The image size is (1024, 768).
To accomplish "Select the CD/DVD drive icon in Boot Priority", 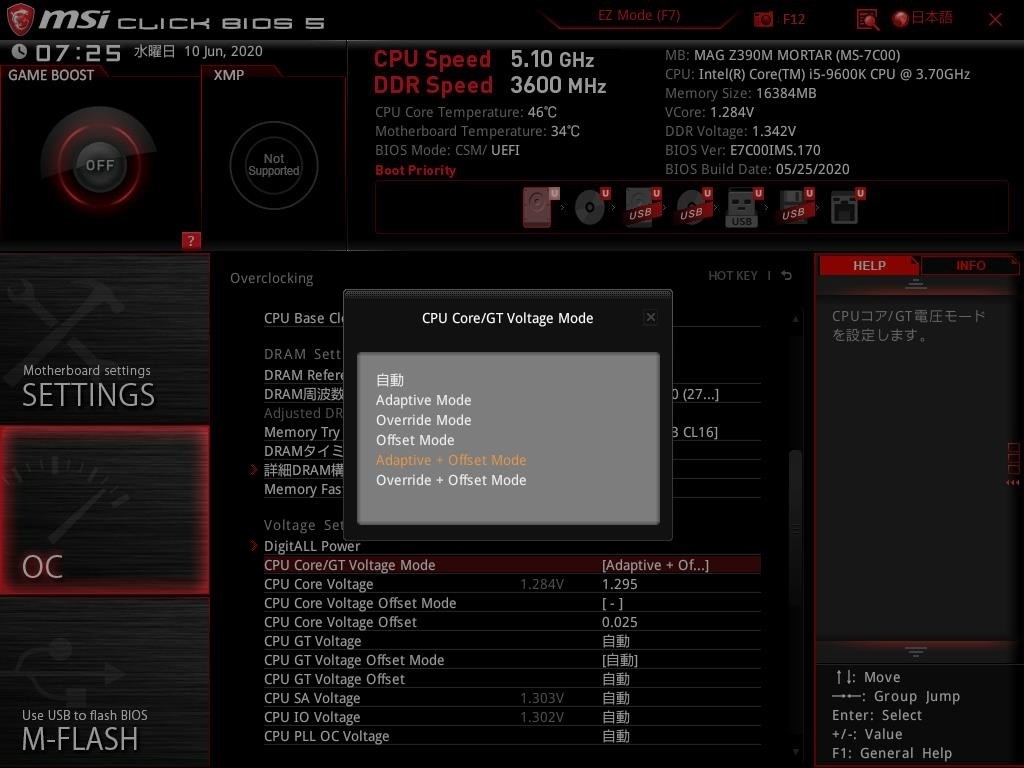I will coord(590,207).
